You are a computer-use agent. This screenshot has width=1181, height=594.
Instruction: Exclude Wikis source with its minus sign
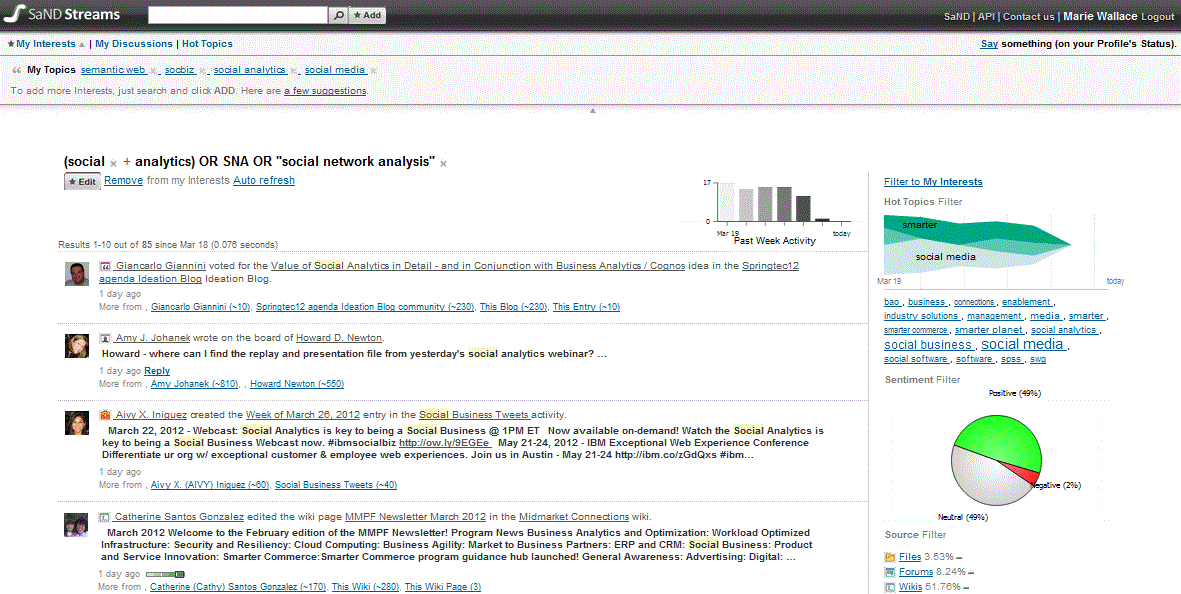click(964, 588)
